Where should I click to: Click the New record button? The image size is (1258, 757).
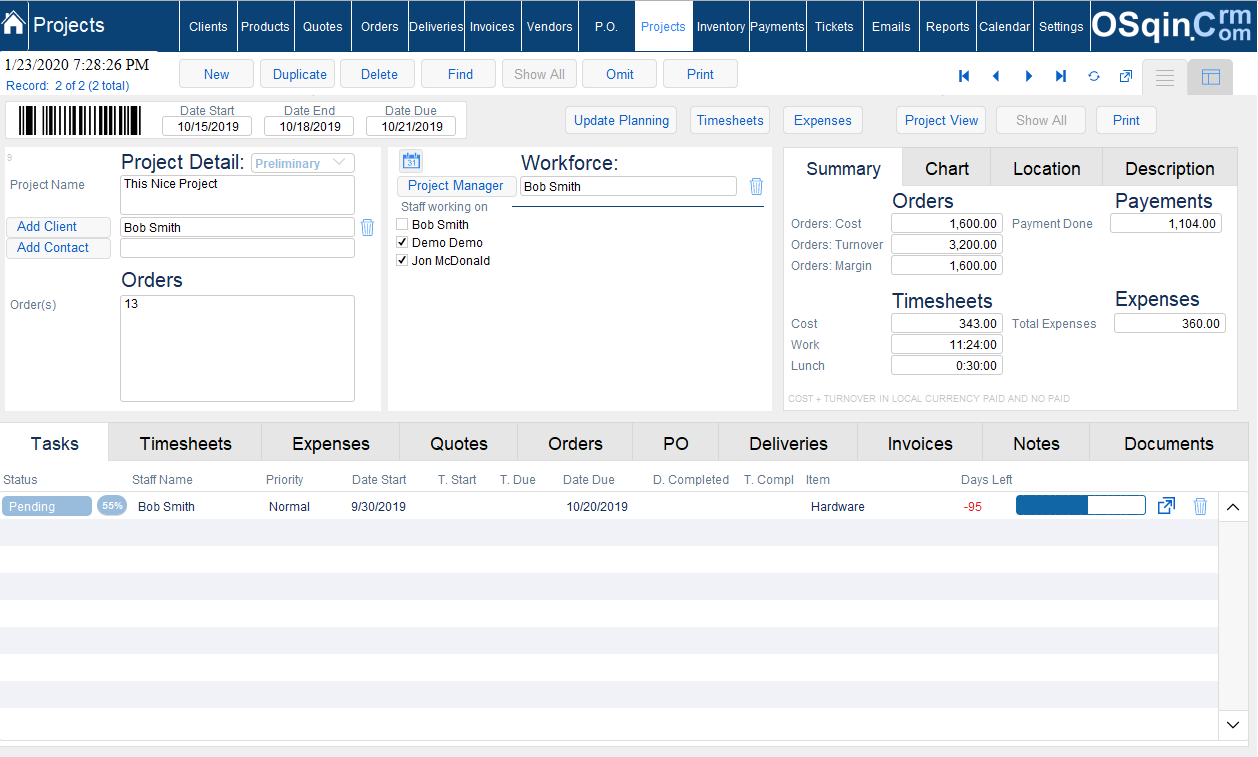tap(216, 74)
